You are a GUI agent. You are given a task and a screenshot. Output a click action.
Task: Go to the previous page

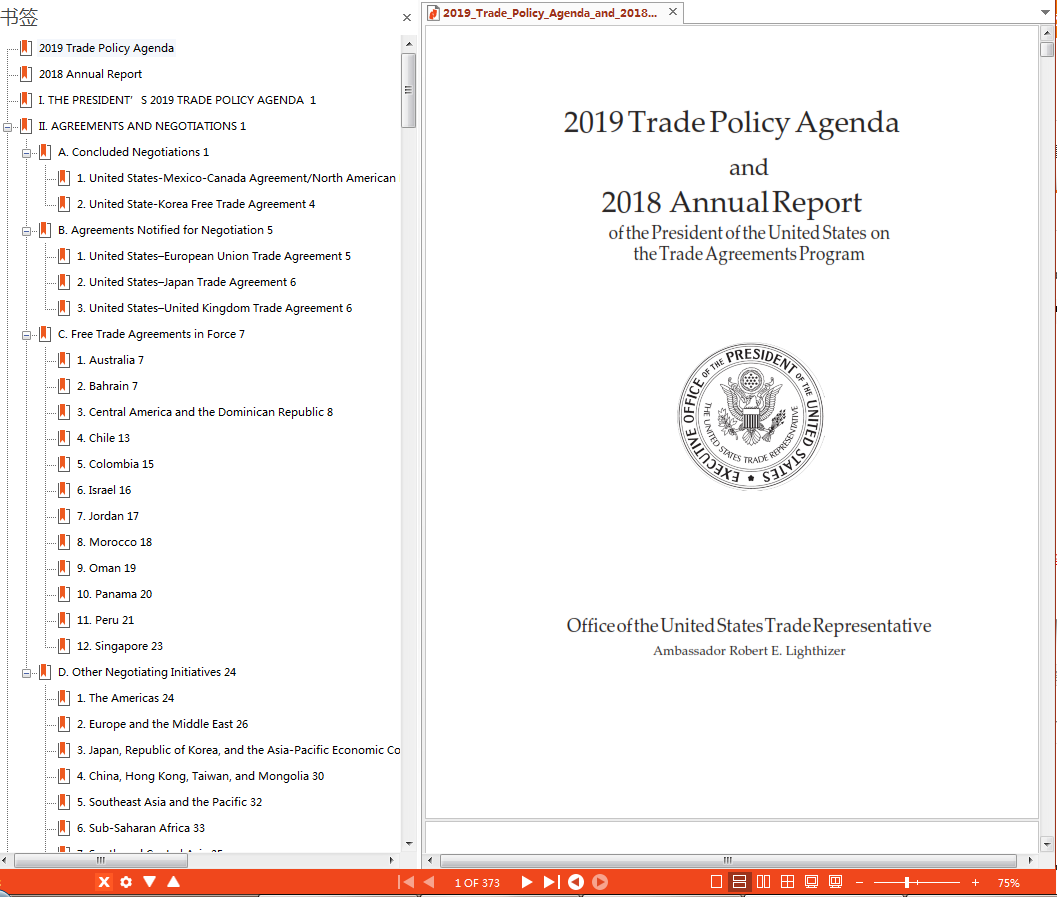[429, 881]
